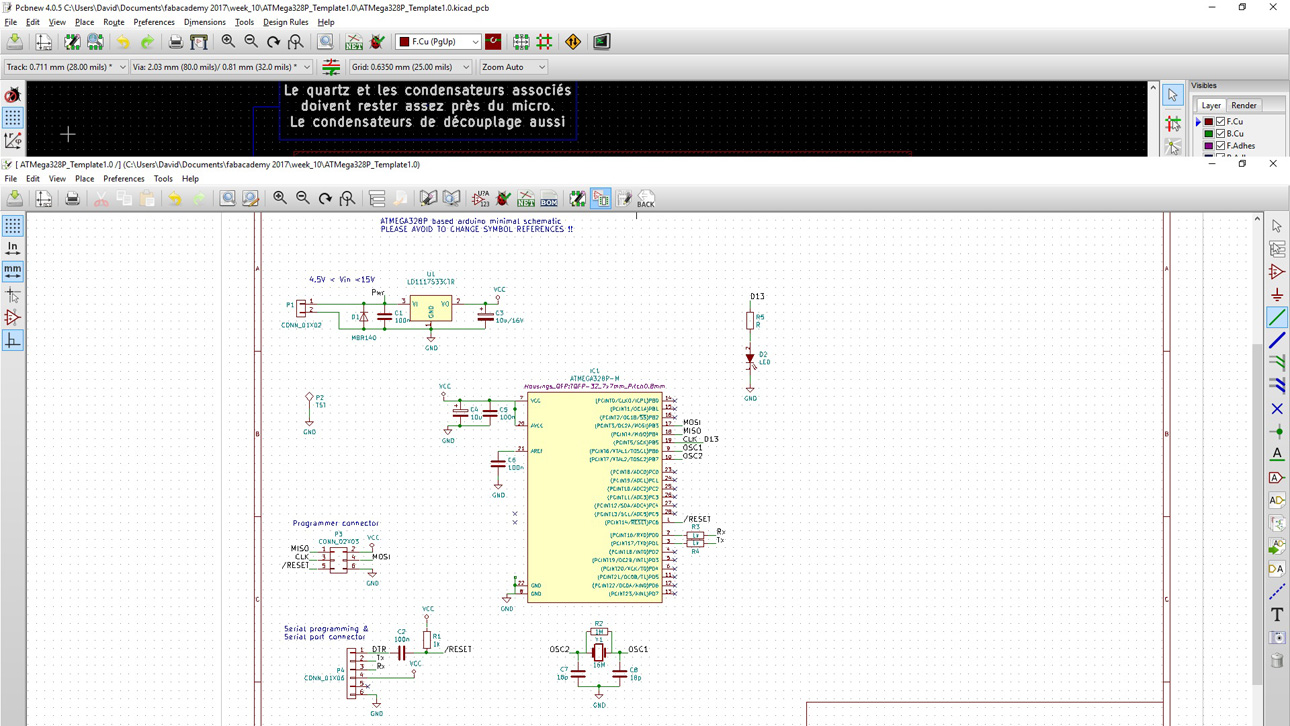Viewport: 1290px width, 726px height.
Task: Select the place wire tool in Eeschema
Action: point(1277,318)
